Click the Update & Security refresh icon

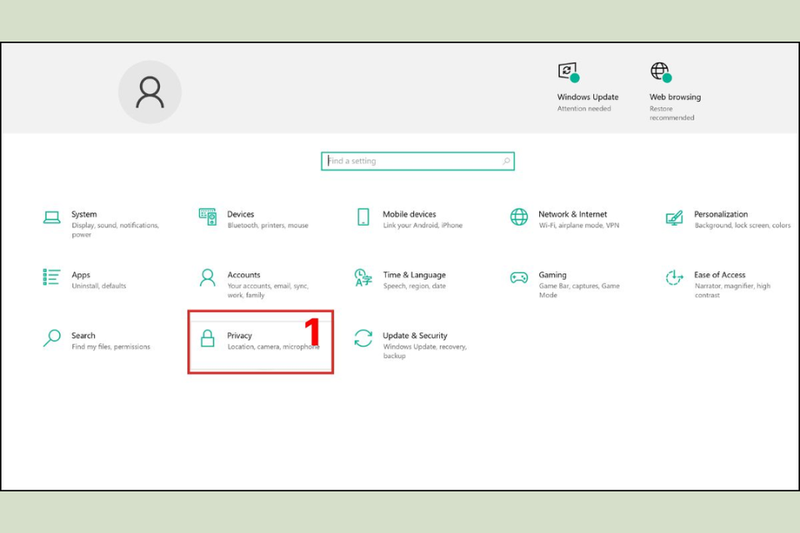click(x=363, y=338)
